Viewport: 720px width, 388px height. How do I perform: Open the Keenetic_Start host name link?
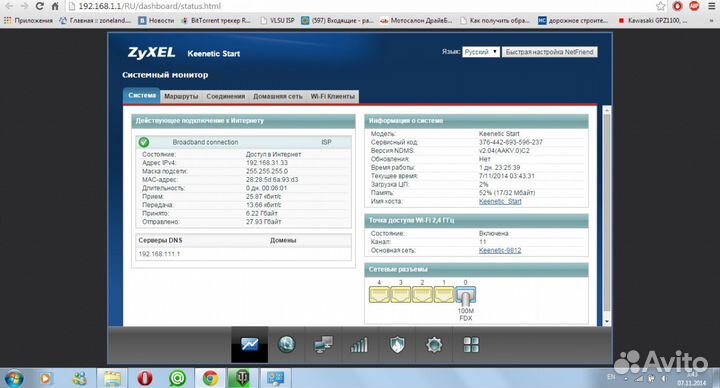(500, 201)
